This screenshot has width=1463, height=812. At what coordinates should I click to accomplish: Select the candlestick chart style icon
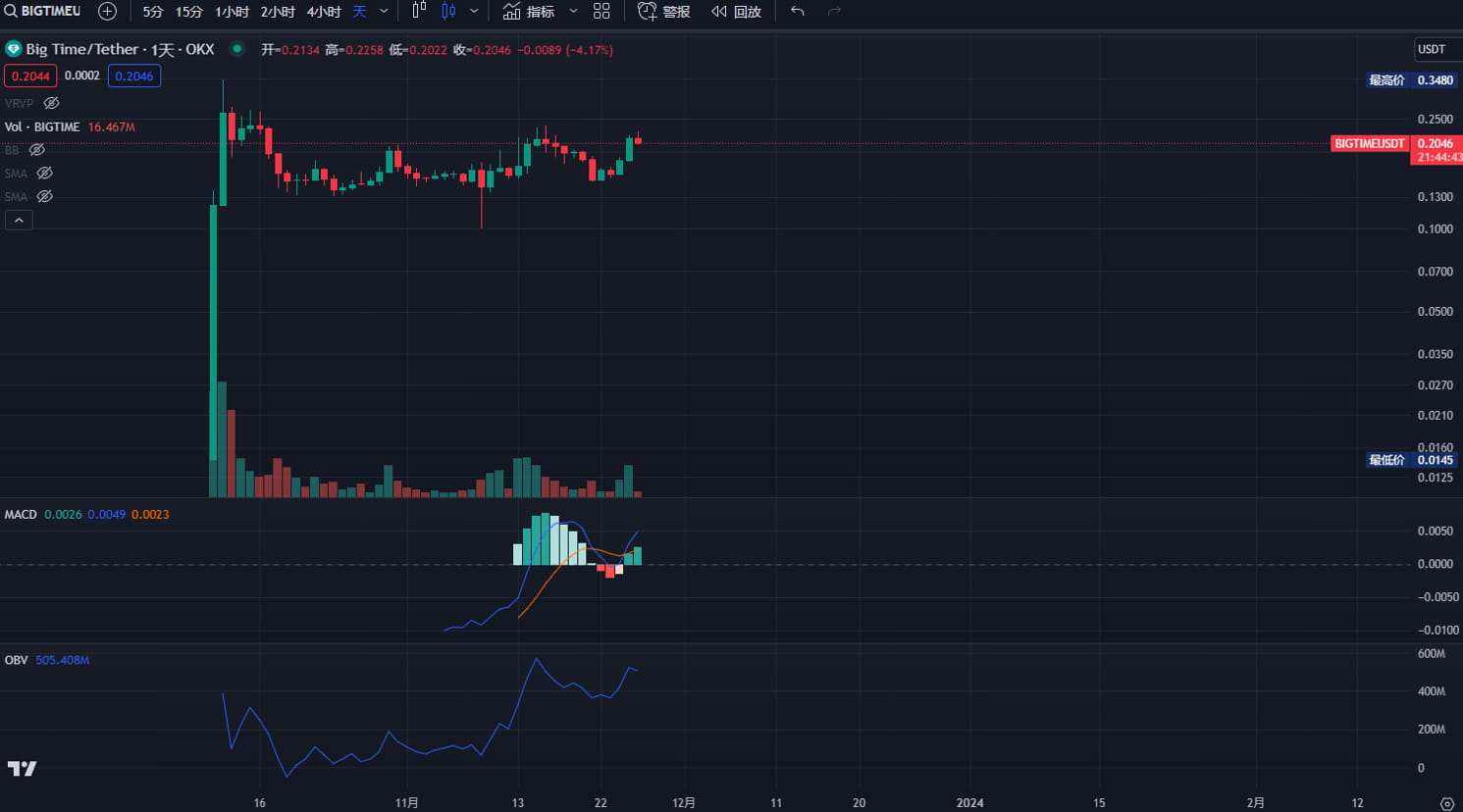448,11
